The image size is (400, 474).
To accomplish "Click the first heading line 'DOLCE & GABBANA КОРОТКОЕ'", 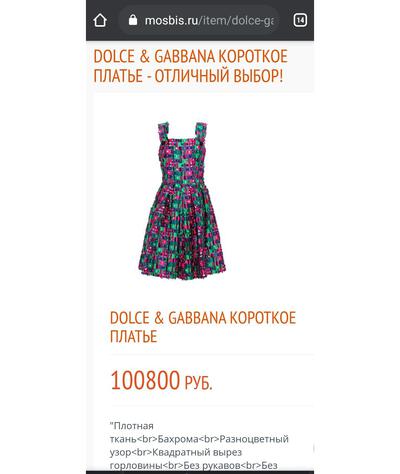I will point(190,57).
